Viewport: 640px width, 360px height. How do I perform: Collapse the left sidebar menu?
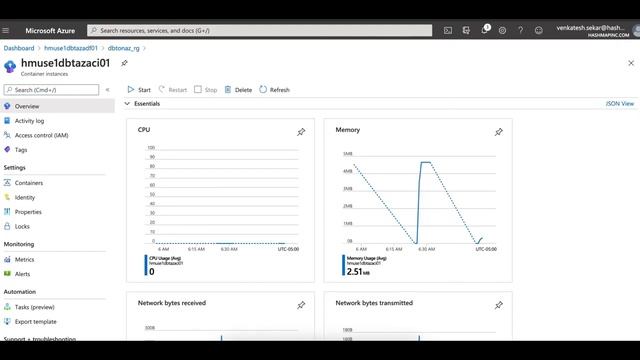click(107, 90)
